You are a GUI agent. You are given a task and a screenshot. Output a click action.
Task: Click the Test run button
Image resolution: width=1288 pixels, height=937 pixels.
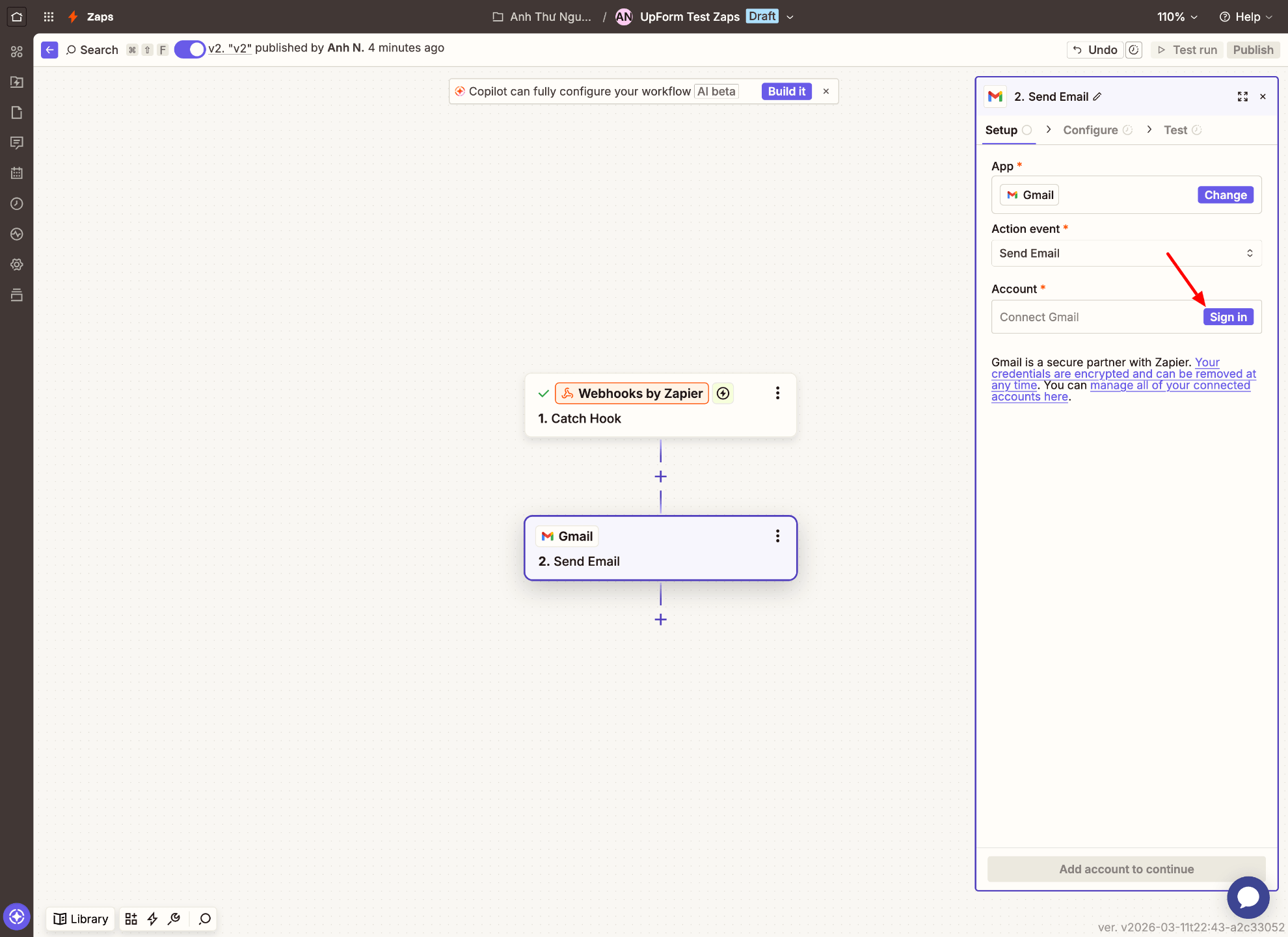[x=1187, y=50]
